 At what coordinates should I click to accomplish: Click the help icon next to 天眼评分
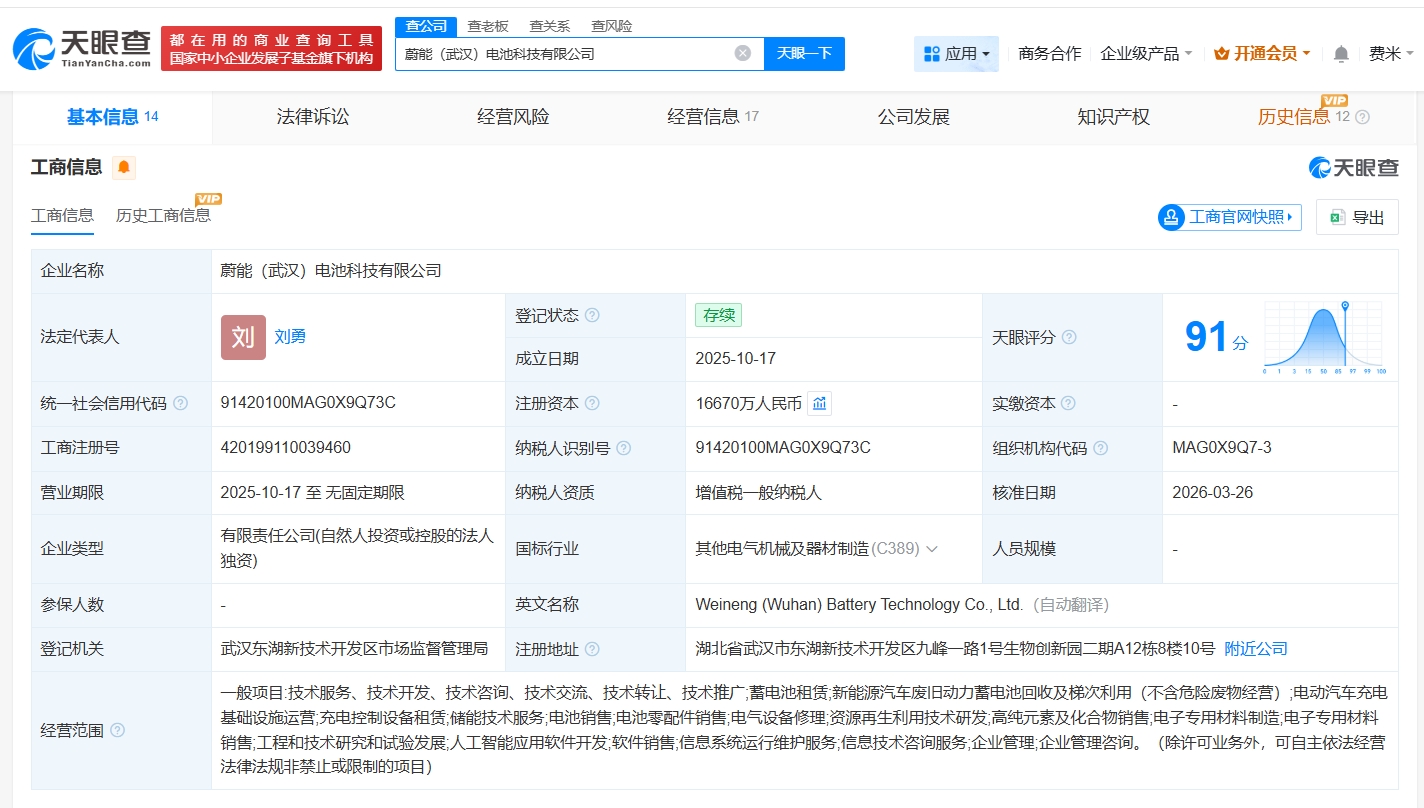pyautogui.click(x=1069, y=338)
